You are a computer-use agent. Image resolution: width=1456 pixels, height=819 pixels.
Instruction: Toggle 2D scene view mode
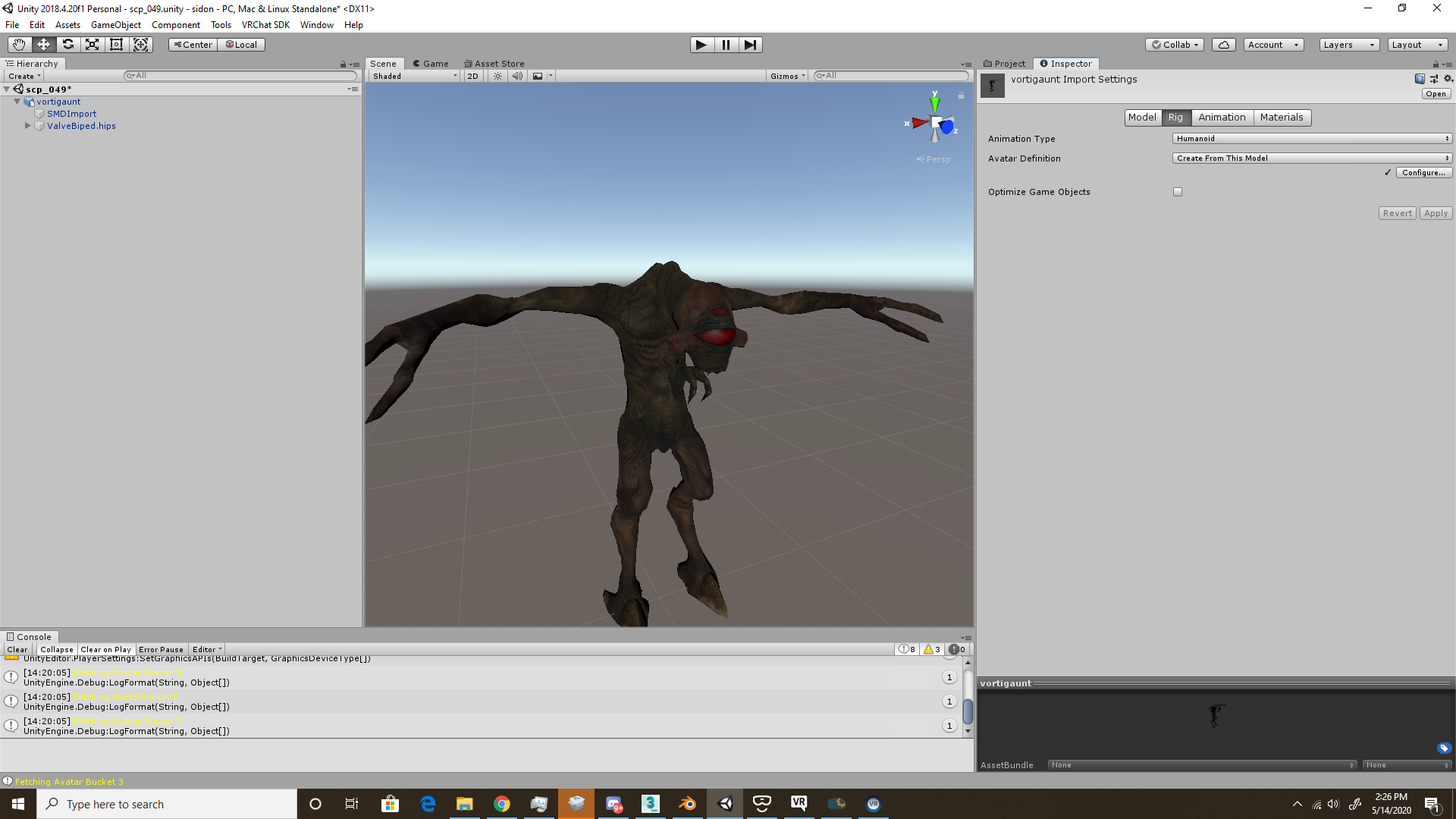point(472,76)
